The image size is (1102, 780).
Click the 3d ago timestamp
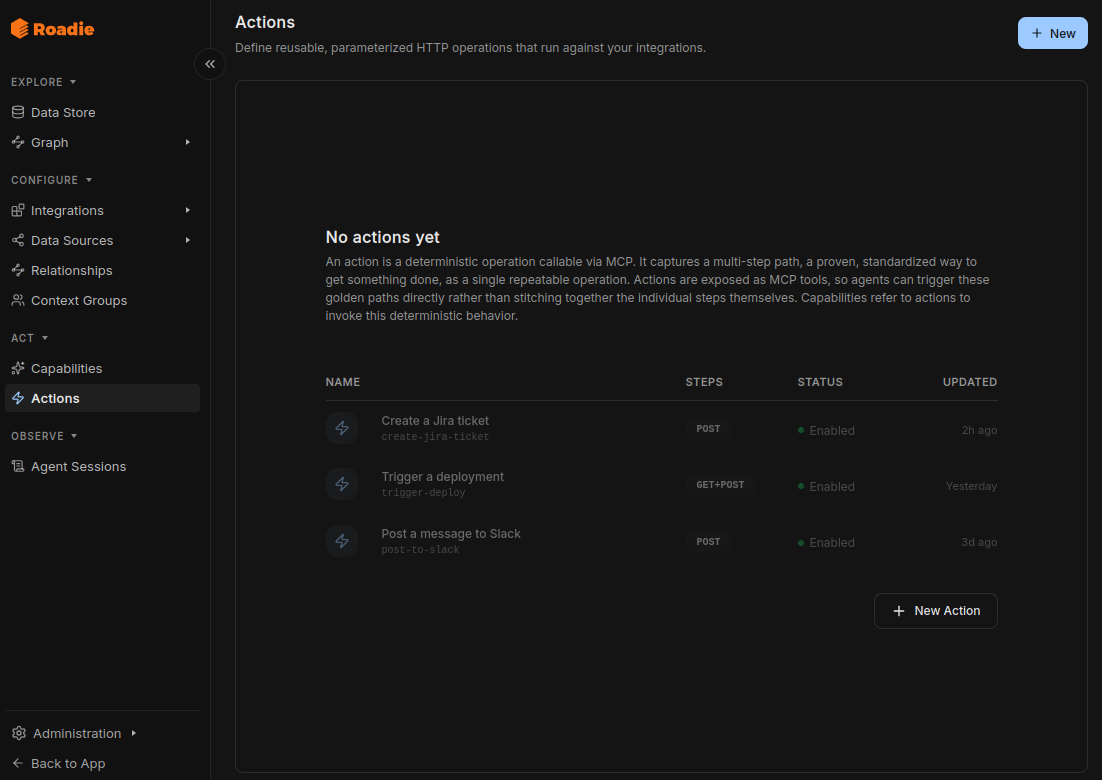[x=979, y=542]
